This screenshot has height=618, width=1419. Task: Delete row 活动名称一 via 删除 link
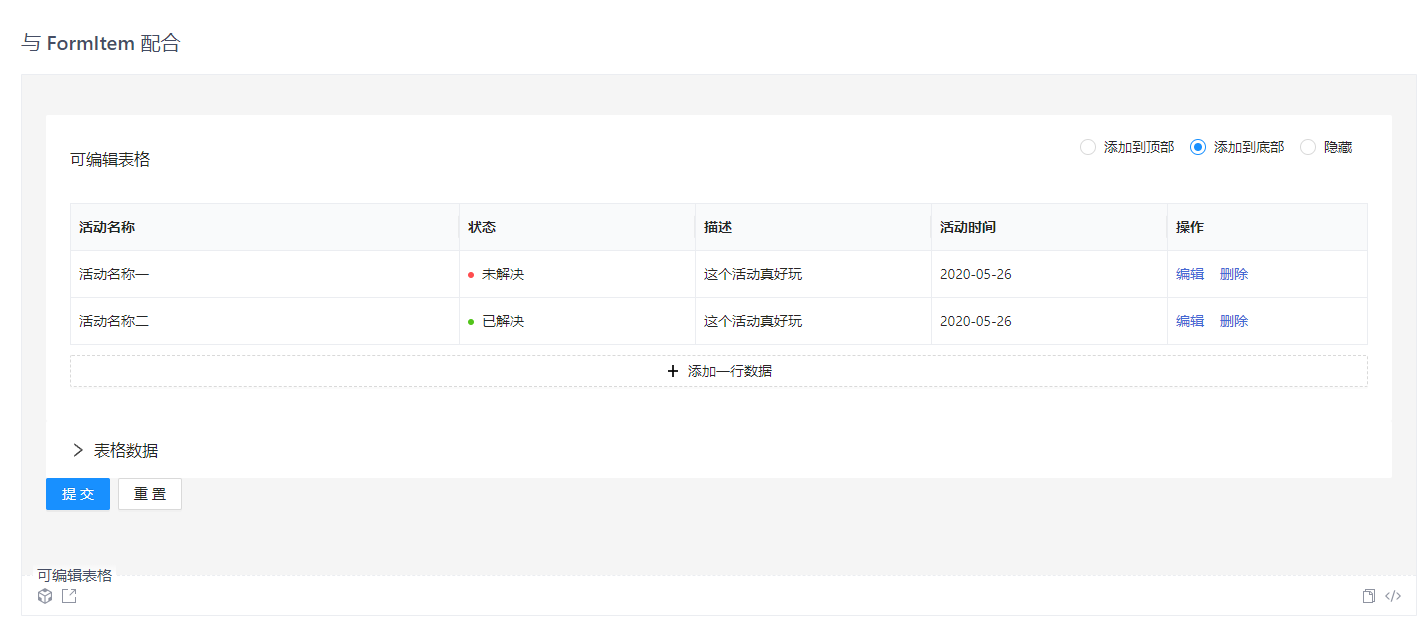tap(1234, 274)
